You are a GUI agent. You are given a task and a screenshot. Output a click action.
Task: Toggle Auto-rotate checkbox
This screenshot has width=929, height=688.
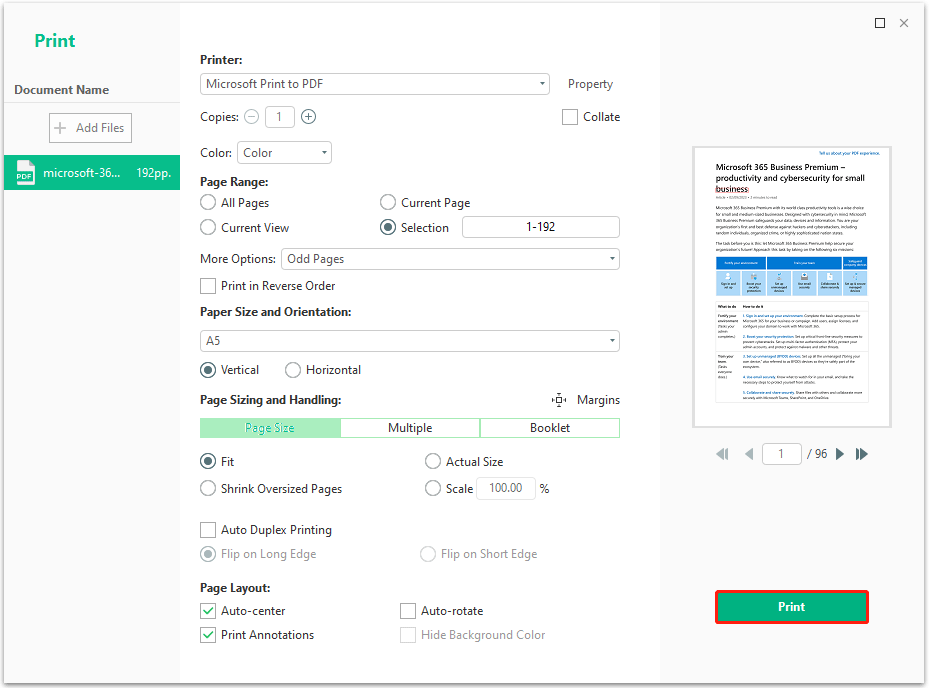[x=408, y=611]
